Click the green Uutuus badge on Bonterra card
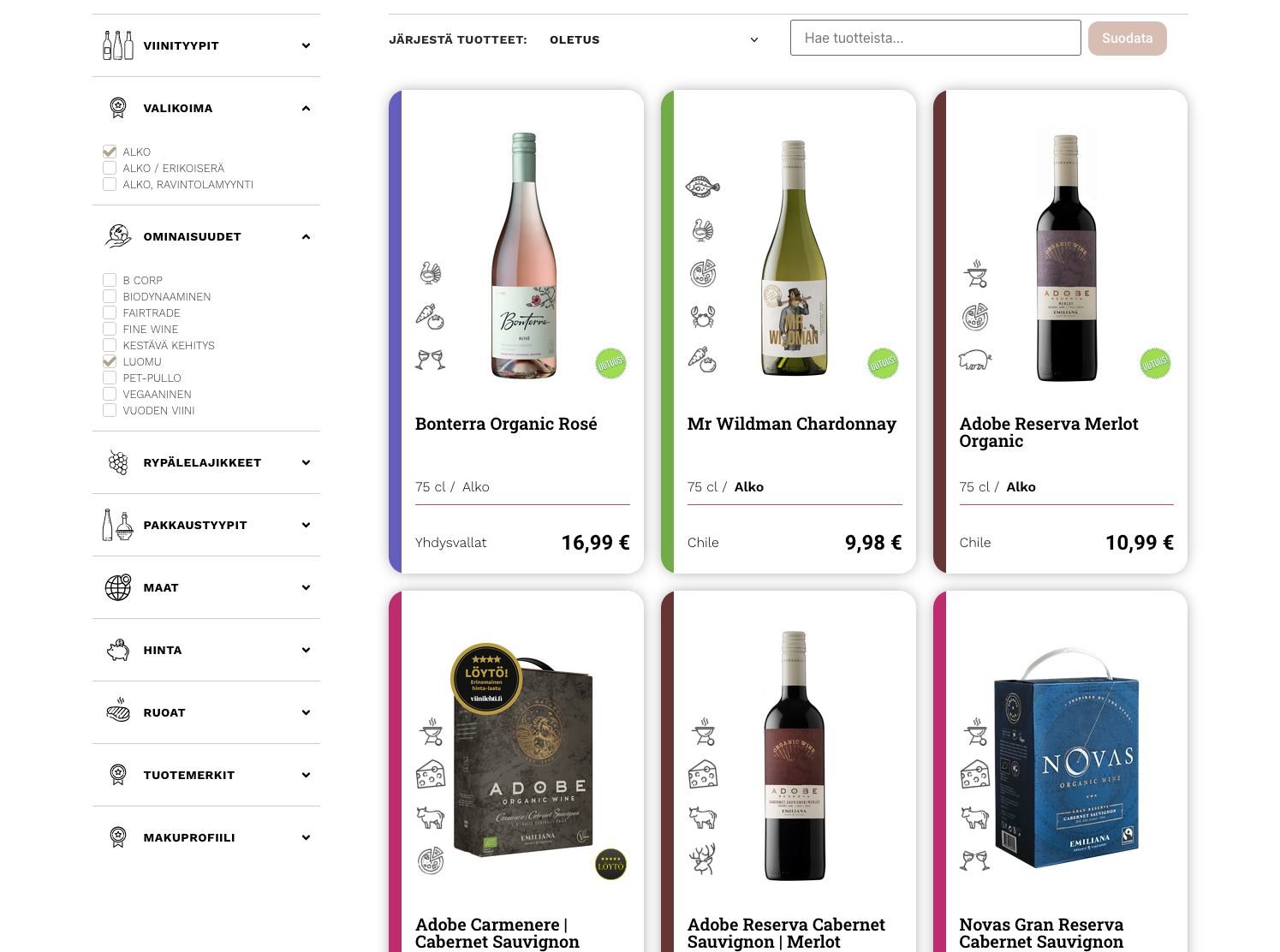Image resolution: width=1280 pixels, height=952 pixels. pyautogui.click(x=610, y=364)
